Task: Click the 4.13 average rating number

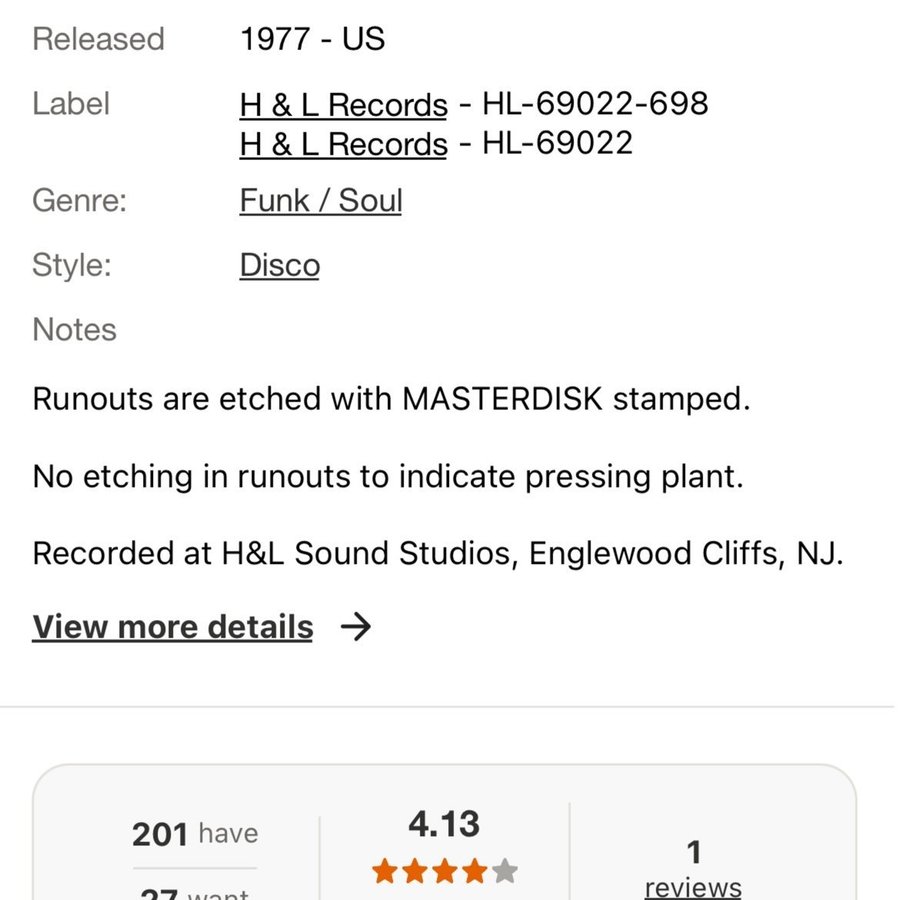Action: tap(444, 825)
